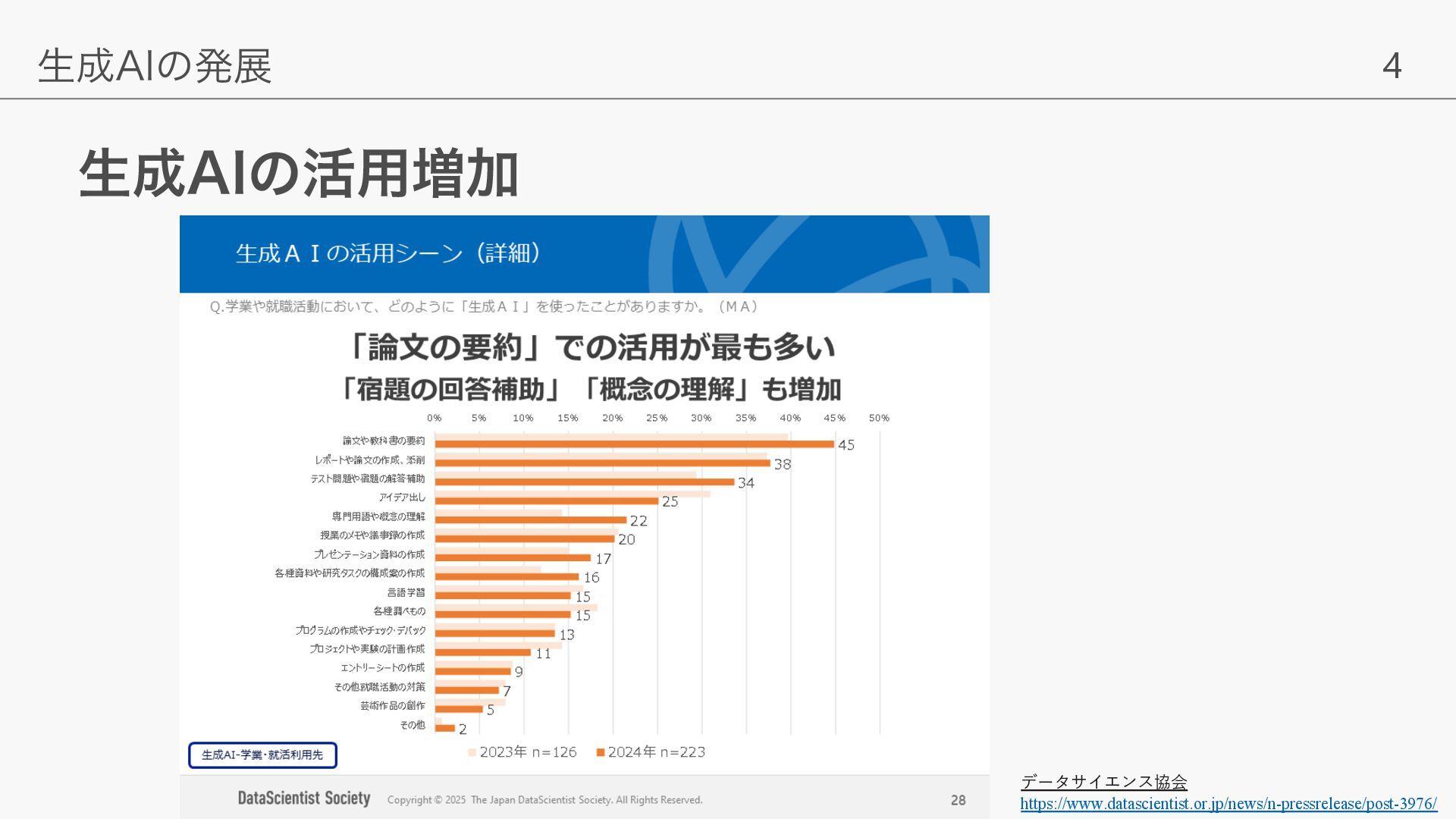Screen dimensions: 1456x819
Task: Click the orange bar labeled 45
Action: point(634,444)
